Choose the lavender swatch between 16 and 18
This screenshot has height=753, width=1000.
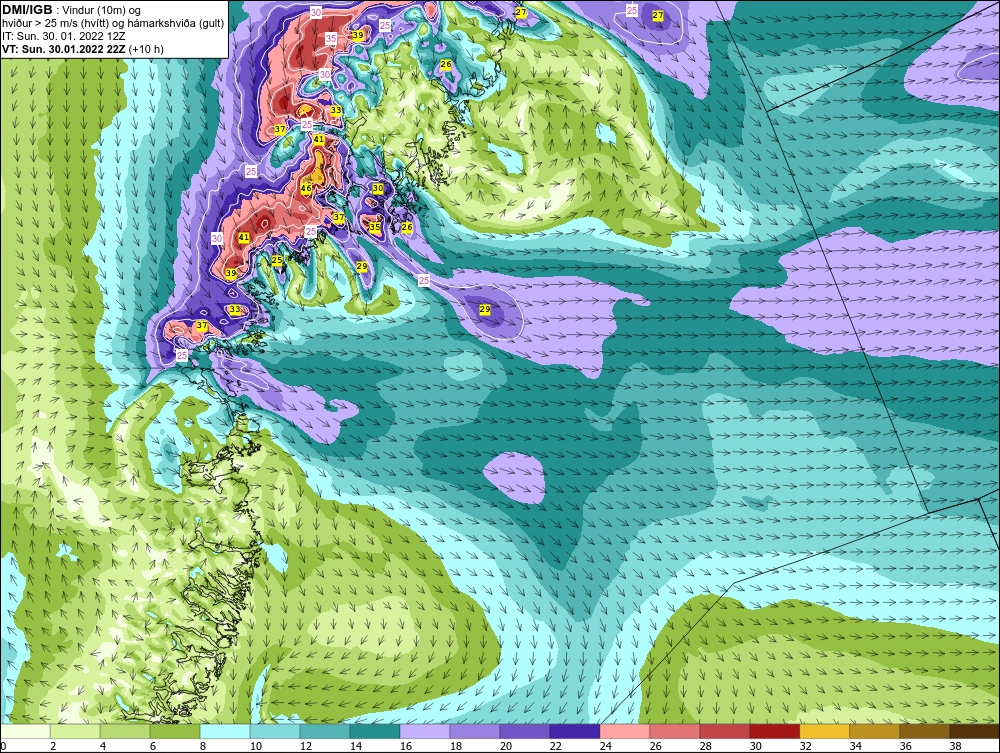tap(425, 731)
